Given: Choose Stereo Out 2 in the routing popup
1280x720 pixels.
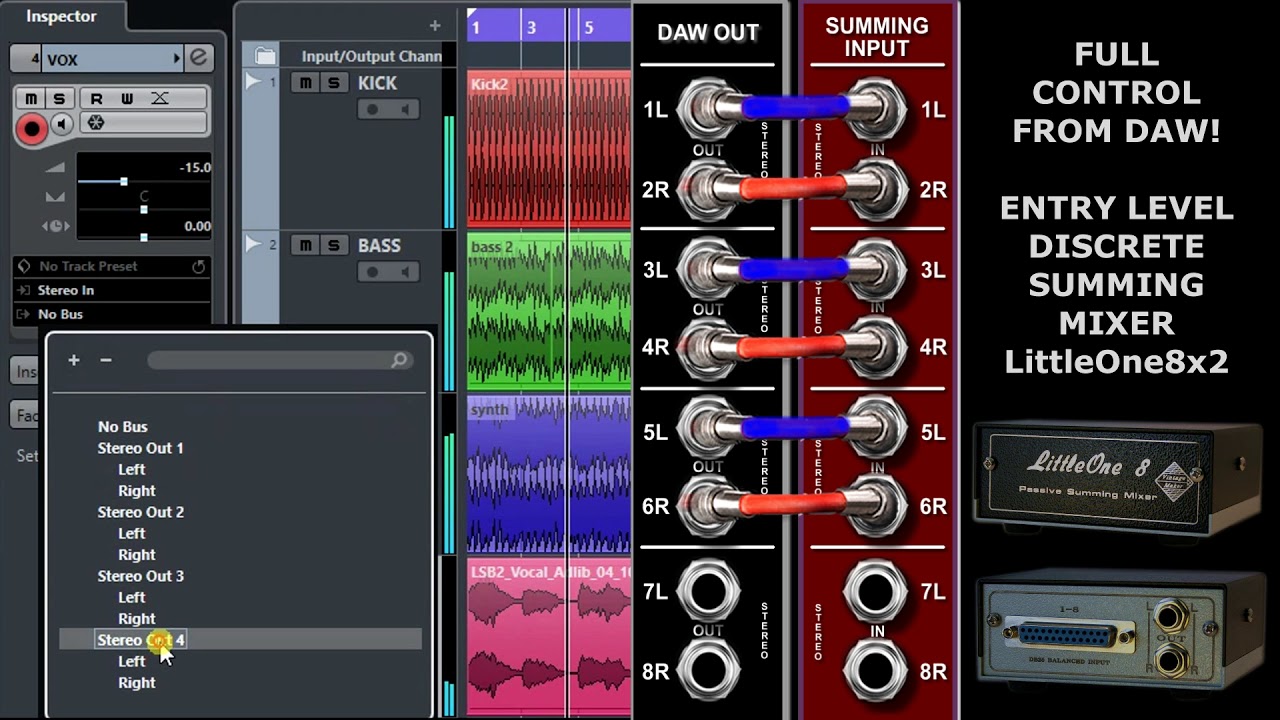Looking at the screenshot, I should tap(140, 512).
